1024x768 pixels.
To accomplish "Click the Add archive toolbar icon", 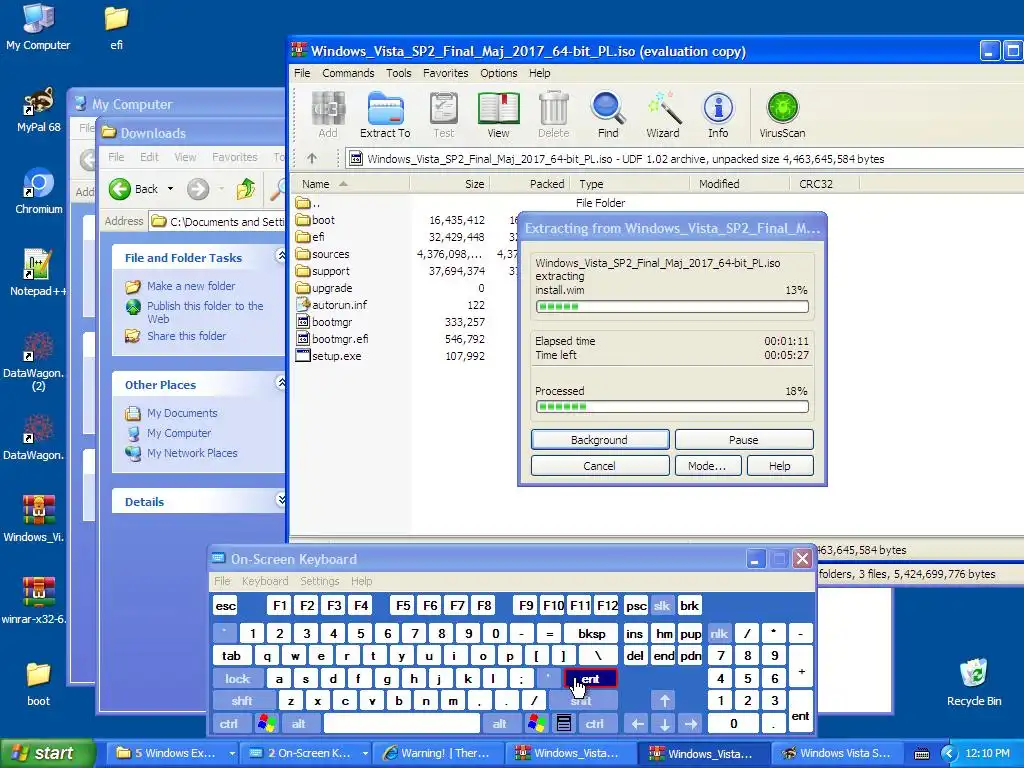I will tap(328, 115).
